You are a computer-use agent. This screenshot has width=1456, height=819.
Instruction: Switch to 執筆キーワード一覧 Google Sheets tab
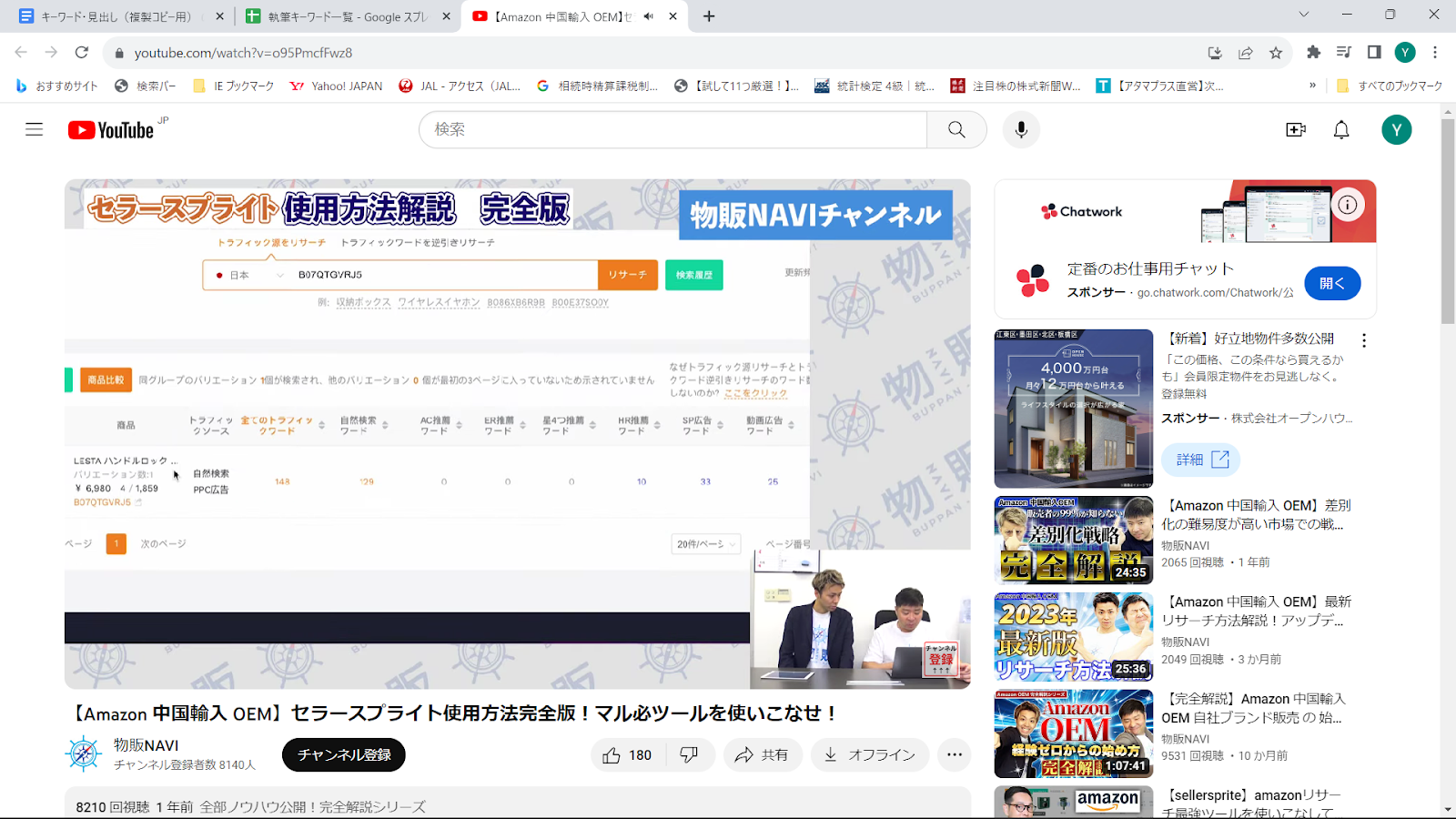(x=347, y=16)
